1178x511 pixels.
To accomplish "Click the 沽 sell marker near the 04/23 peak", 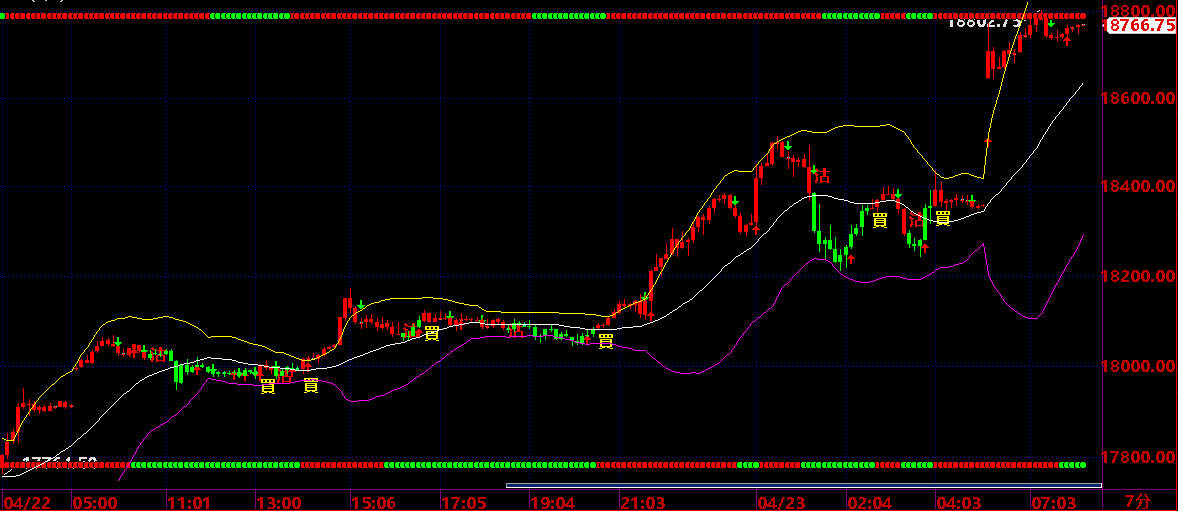I will 822,176.
